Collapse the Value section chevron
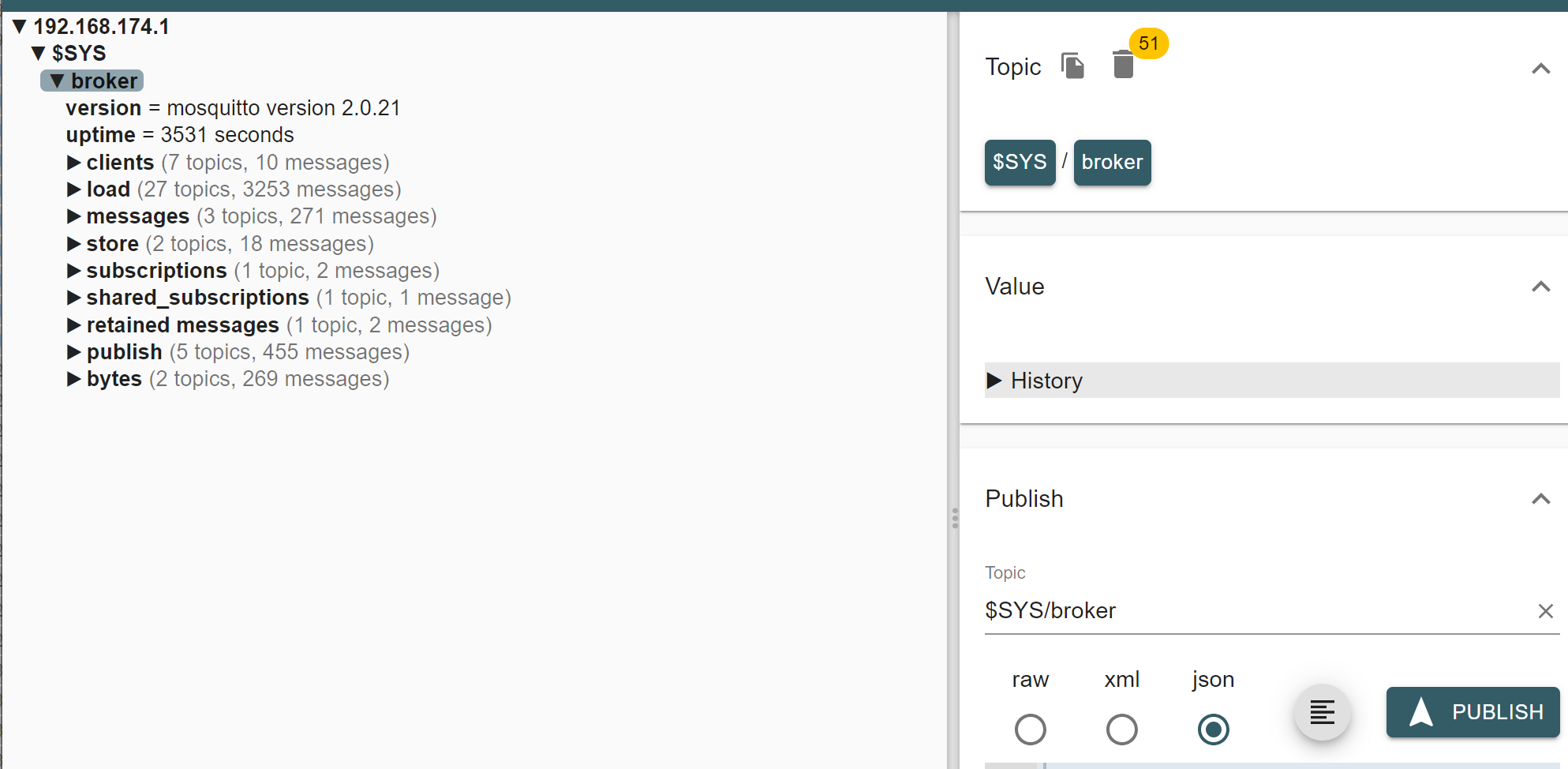This screenshot has height=769, width=1568. [1540, 287]
